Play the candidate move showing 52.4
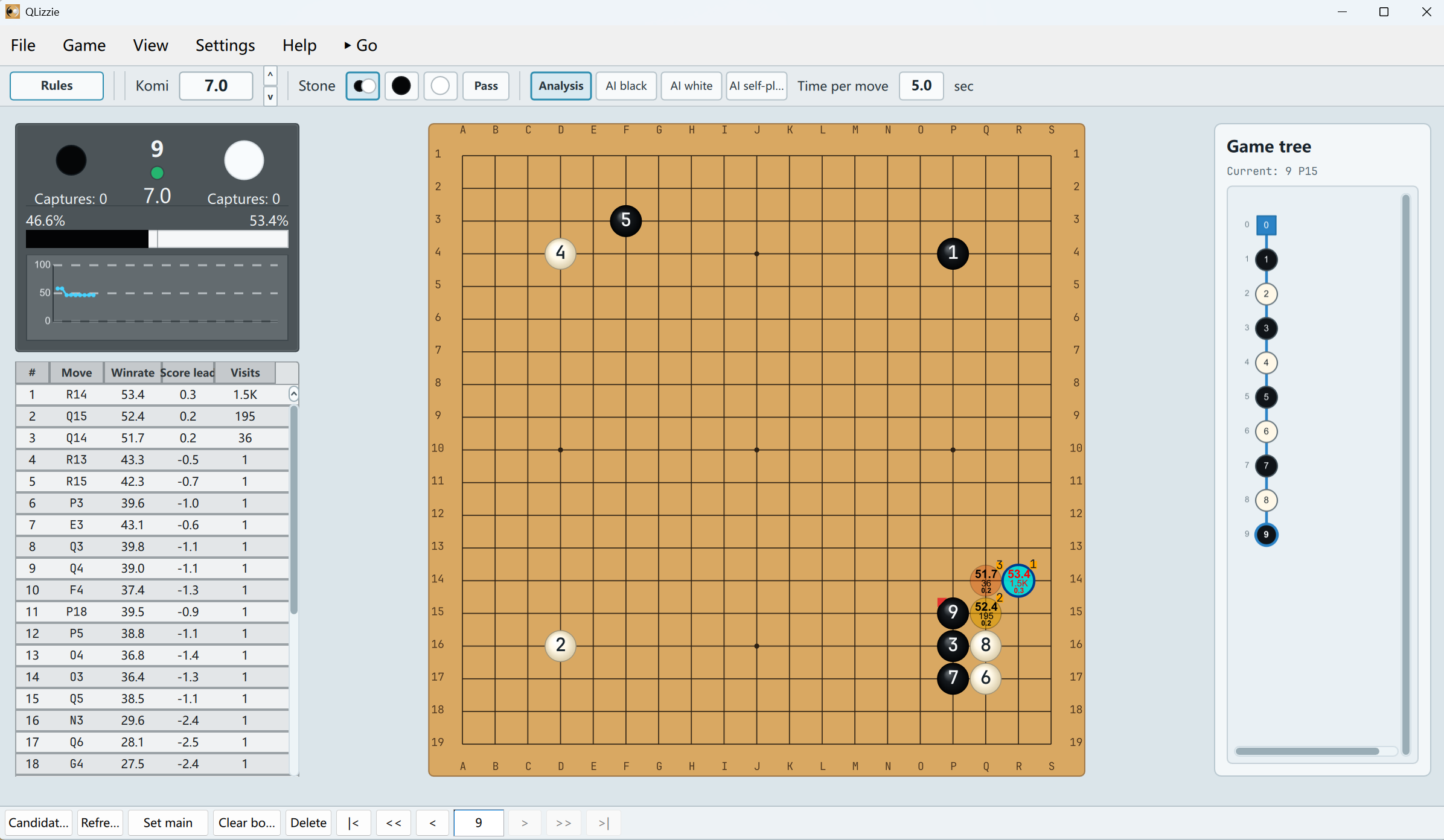The width and height of the screenshot is (1444, 840). pyautogui.click(x=986, y=613)
